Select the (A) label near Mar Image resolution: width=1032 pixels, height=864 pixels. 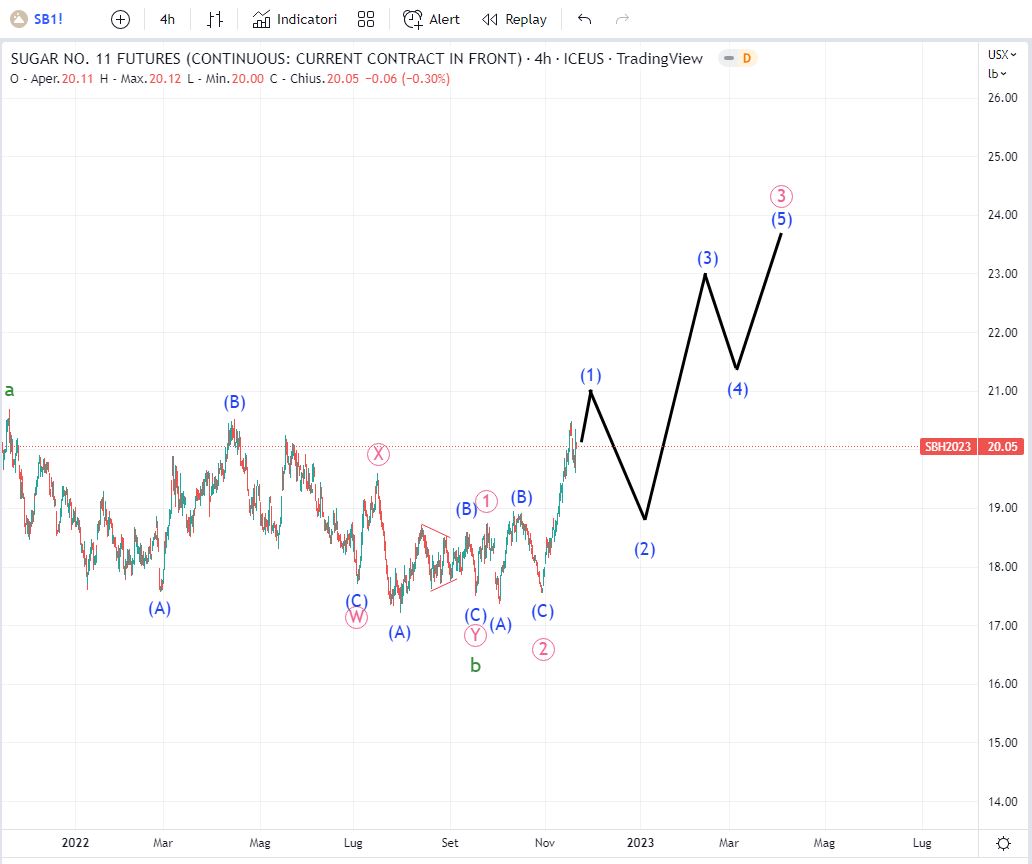tap(159, 609)
